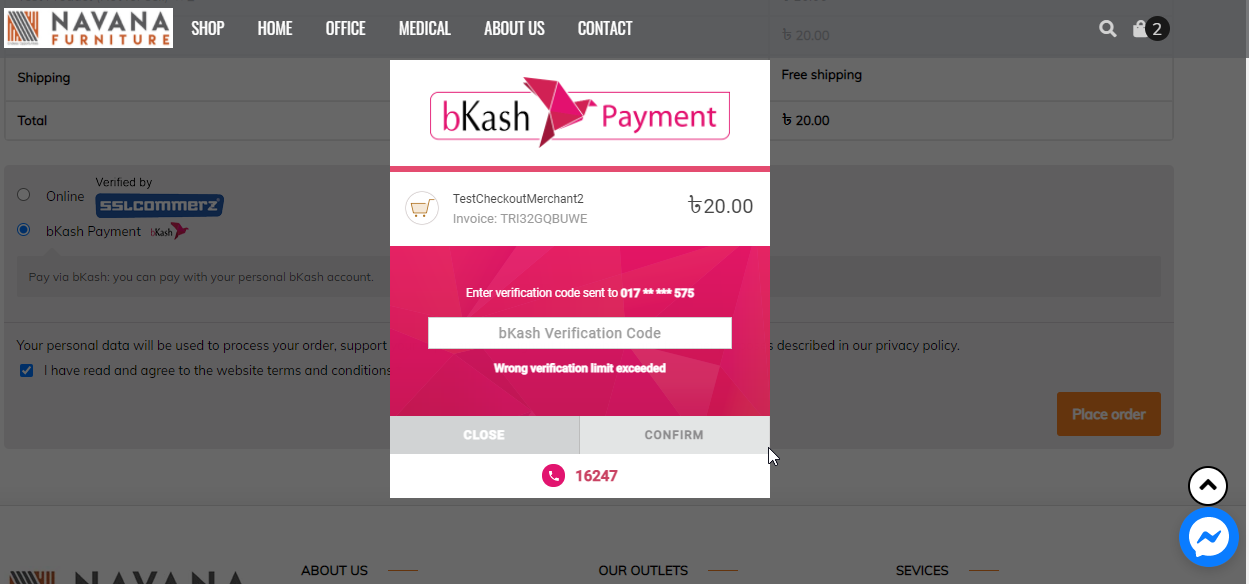Click the Navana Furniture logo
The width and height of the screenshot is (1249, 584).
click(89, 28)
